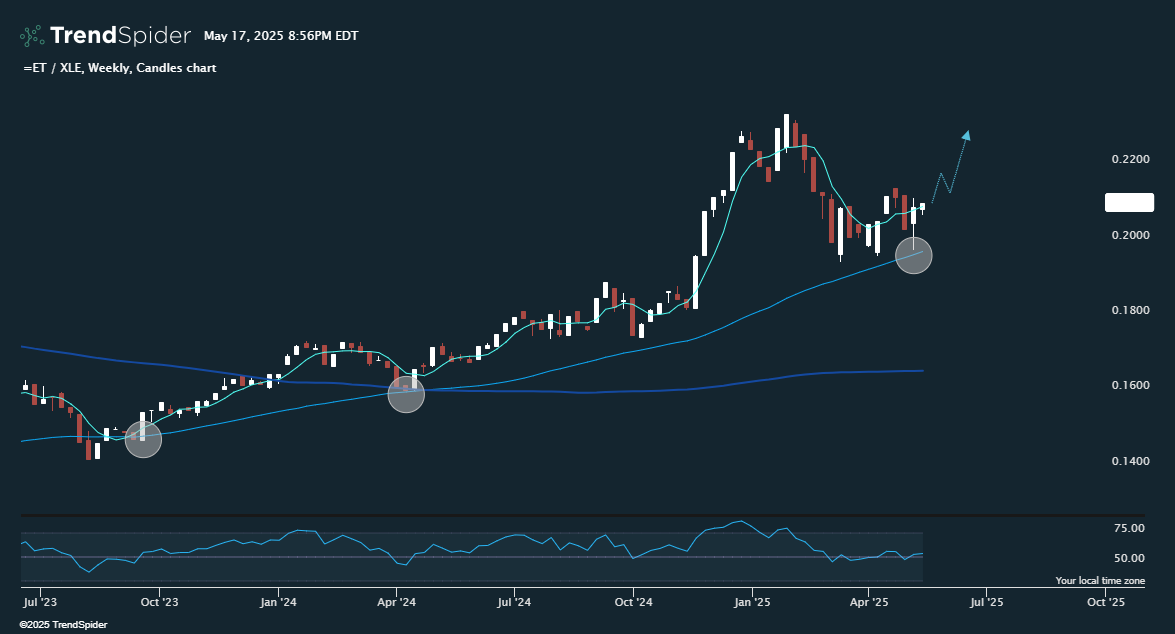Click the Apr '24 date axis label
The width and height of the screenshot is (1175, 634).
396,602
